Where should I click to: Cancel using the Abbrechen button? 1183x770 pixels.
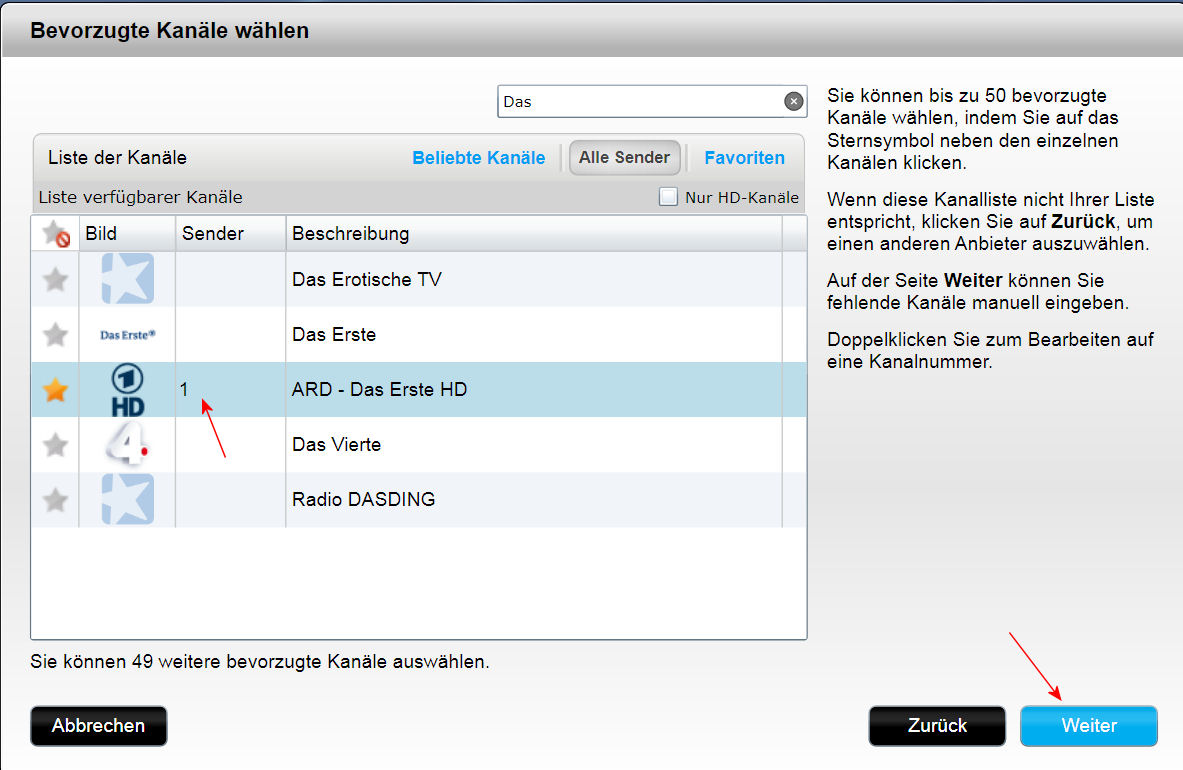point(99,726)
